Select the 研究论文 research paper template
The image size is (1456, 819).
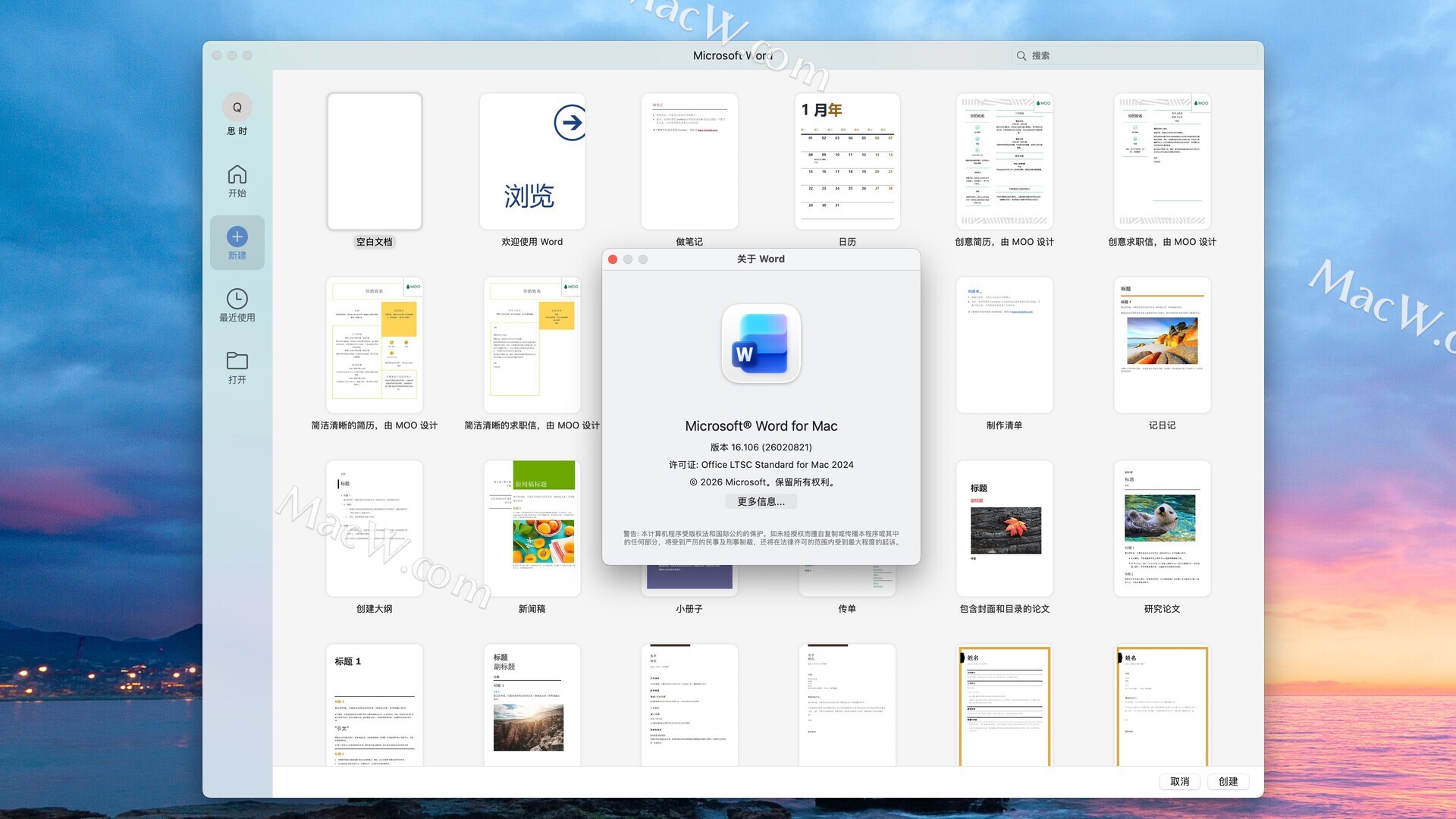point(1162,529)
